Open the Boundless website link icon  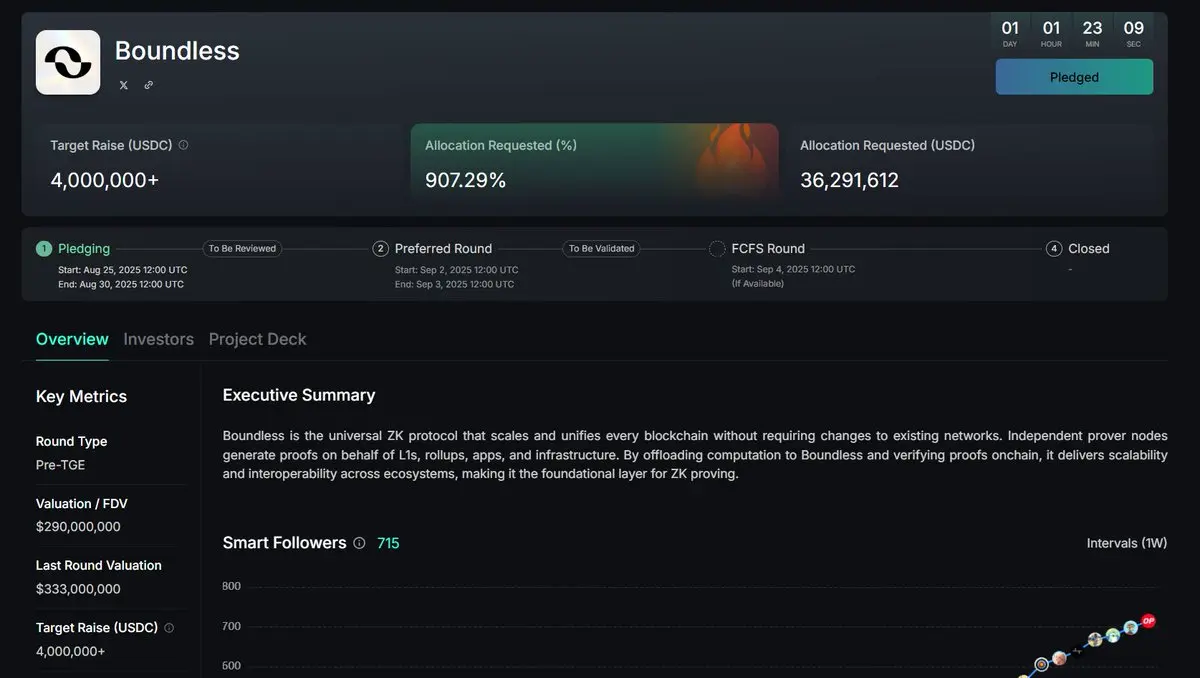(149, 85)
